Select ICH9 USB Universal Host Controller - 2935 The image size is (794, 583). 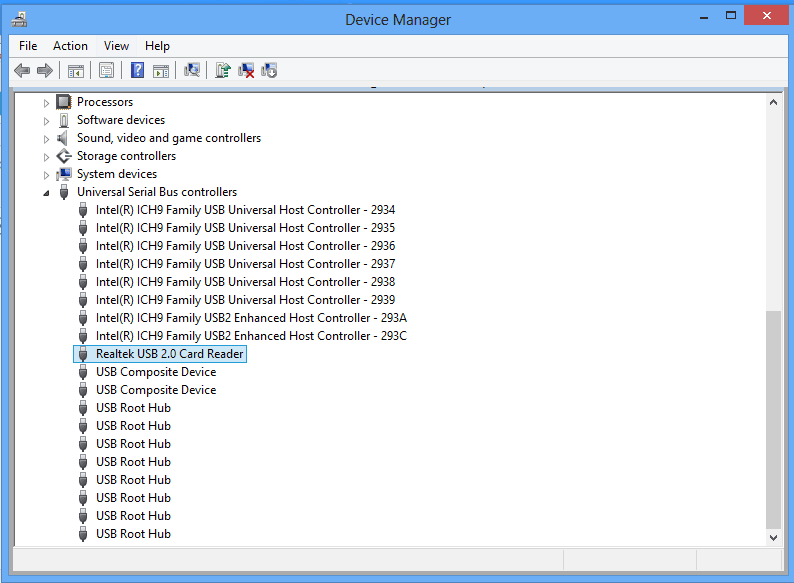tap(245, 228)
